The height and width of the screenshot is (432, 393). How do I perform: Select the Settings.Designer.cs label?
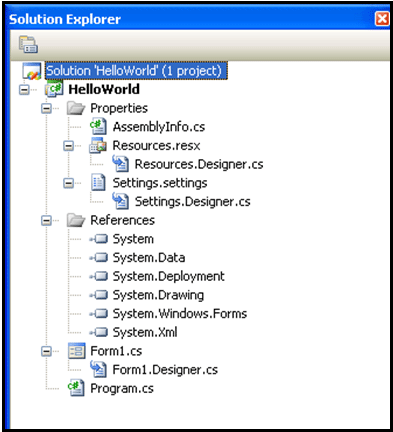[x=193, y=202]
